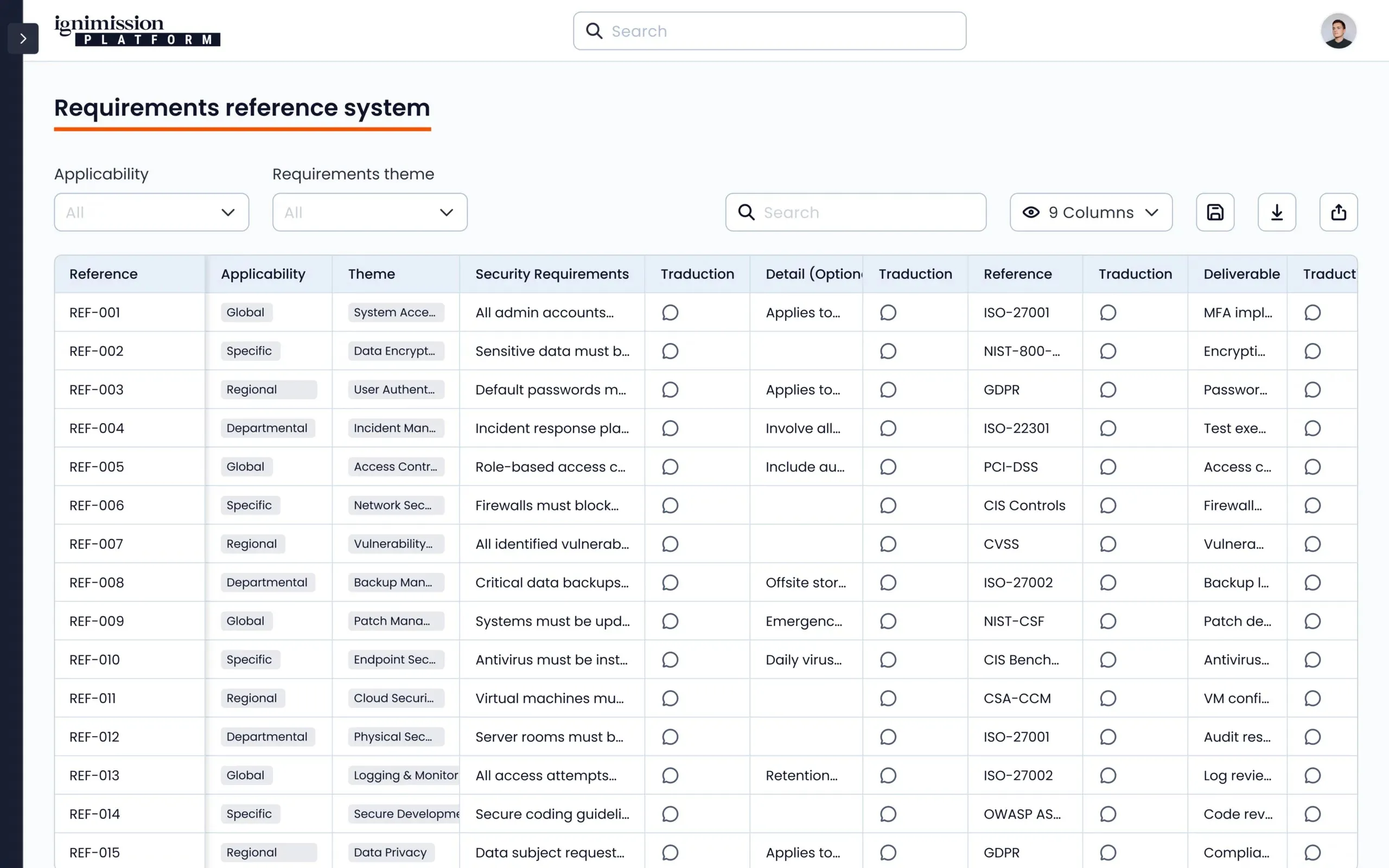The width and height of the screenshot is (1389, 868).
Task: Open Security Requirements traduction comment for REF-002
Action: [670, 352]
